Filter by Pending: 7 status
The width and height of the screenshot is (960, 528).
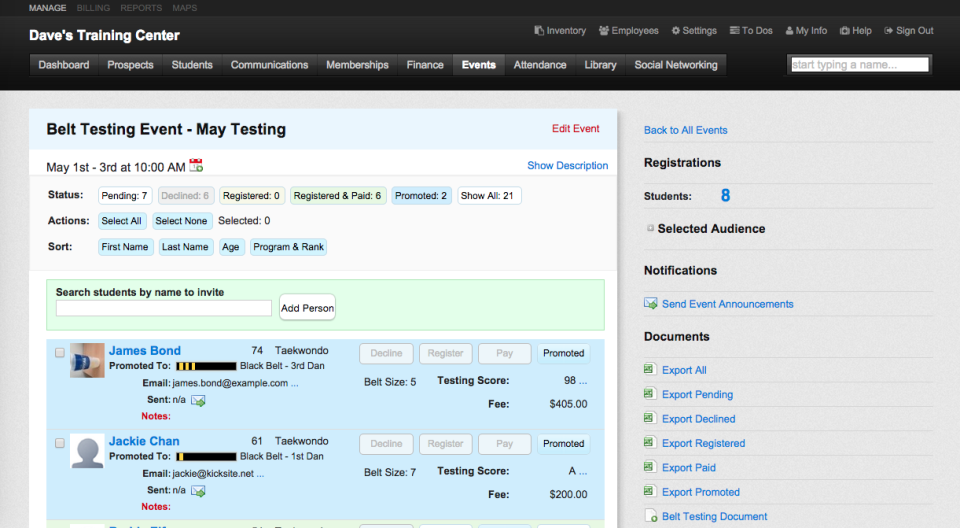pyautogui.click(x=124, y=196)
